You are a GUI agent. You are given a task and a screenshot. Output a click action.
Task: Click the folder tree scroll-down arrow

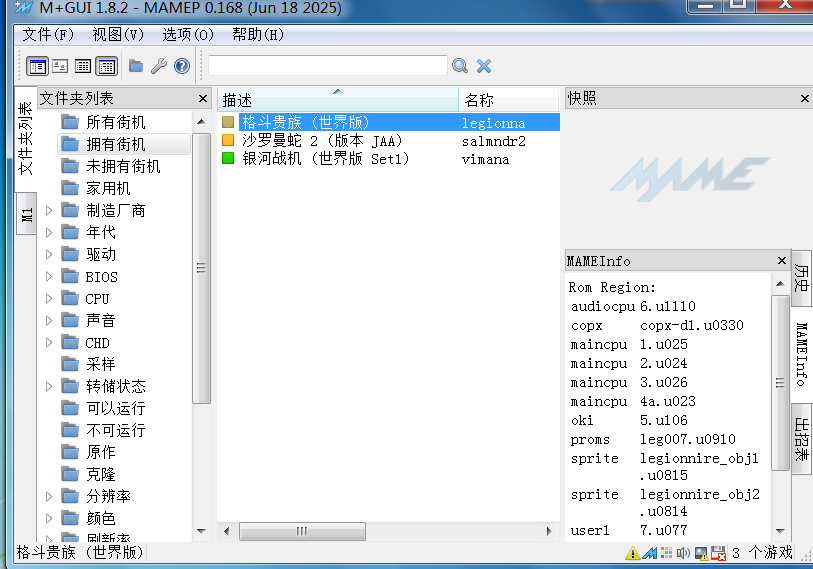coord(201,531)
